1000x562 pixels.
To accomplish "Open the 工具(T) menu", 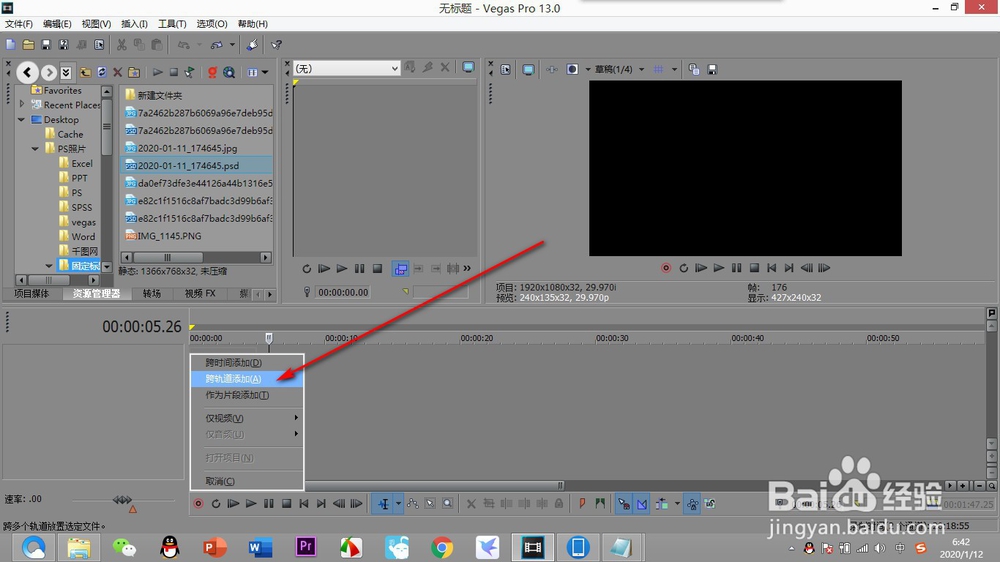I will [172, 24].
